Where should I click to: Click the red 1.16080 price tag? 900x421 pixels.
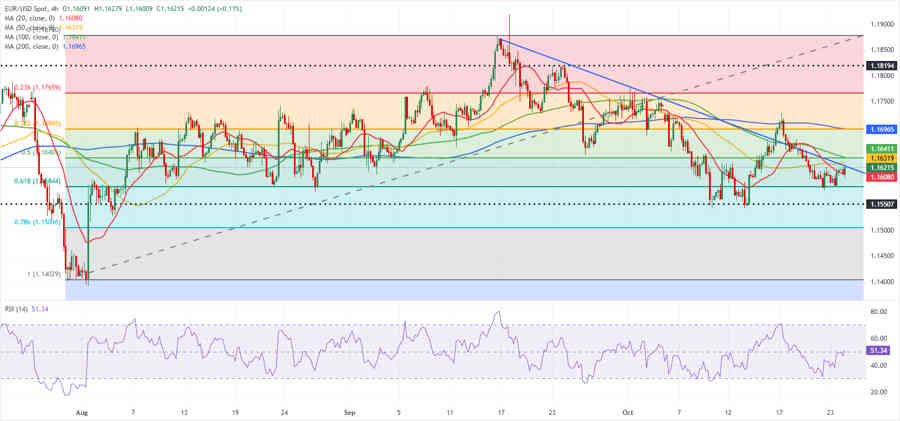[x=881, y=177]
